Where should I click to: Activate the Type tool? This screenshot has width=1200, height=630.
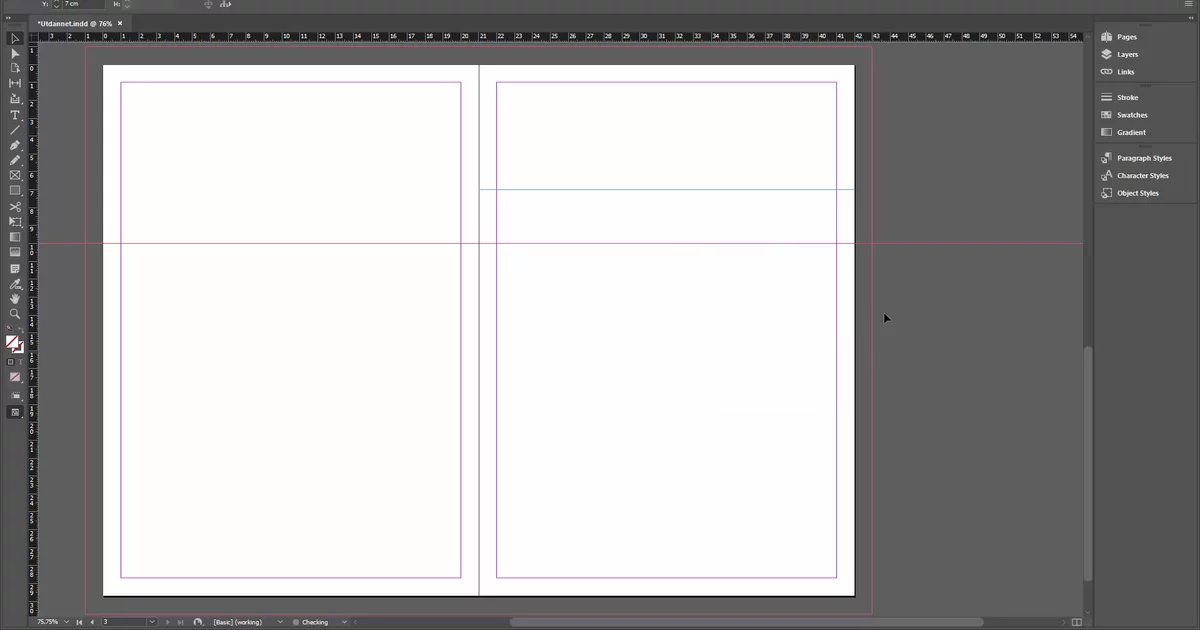click(x=15, y=115)
